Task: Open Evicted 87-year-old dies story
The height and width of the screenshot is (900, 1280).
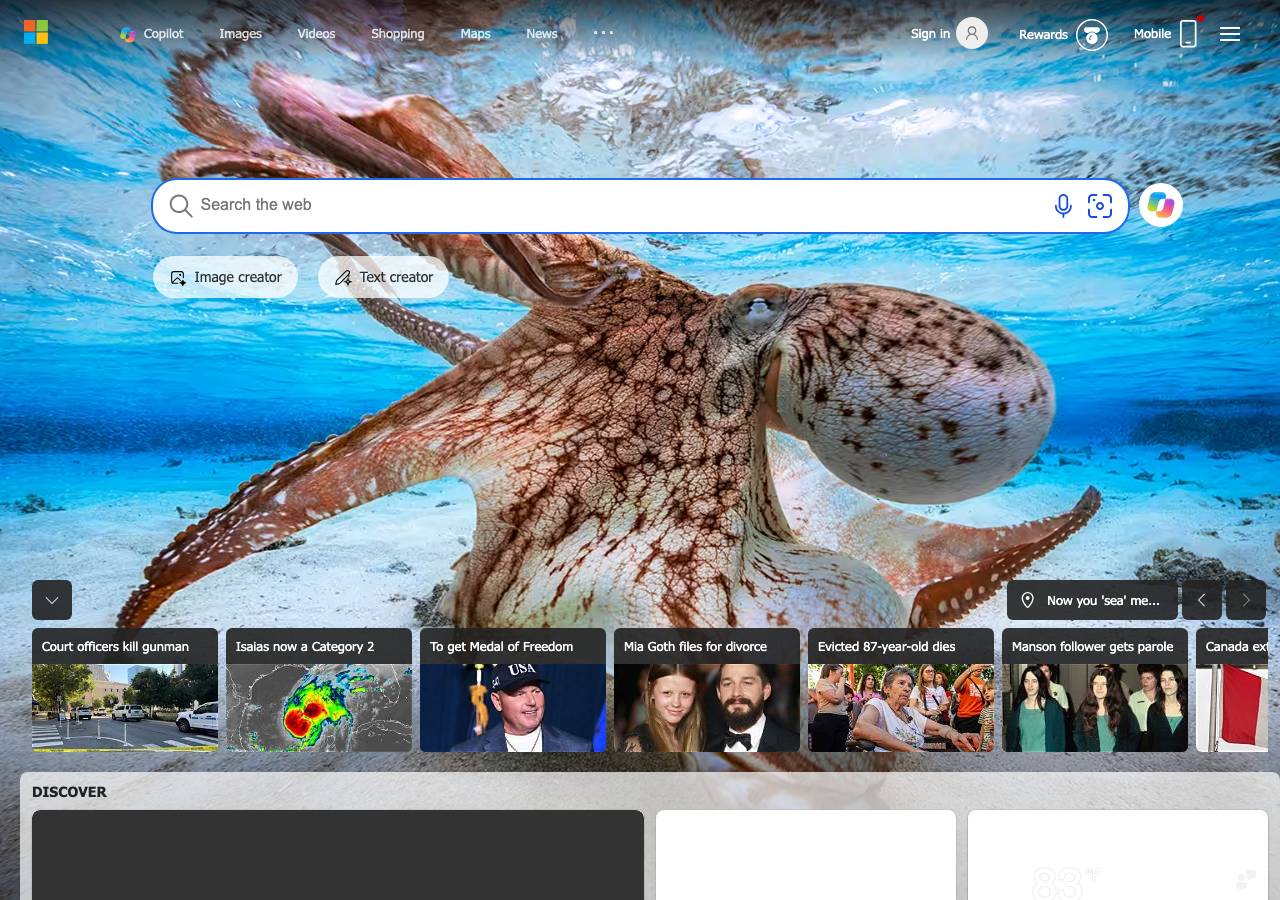Action: pos(901,690)
